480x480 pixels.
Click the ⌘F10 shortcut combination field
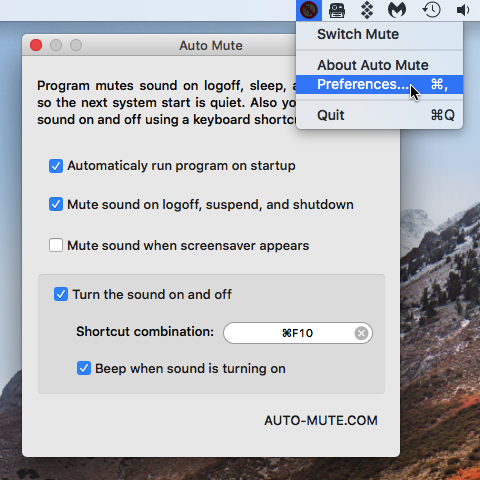pyautogui.click(x=297, y=333)
